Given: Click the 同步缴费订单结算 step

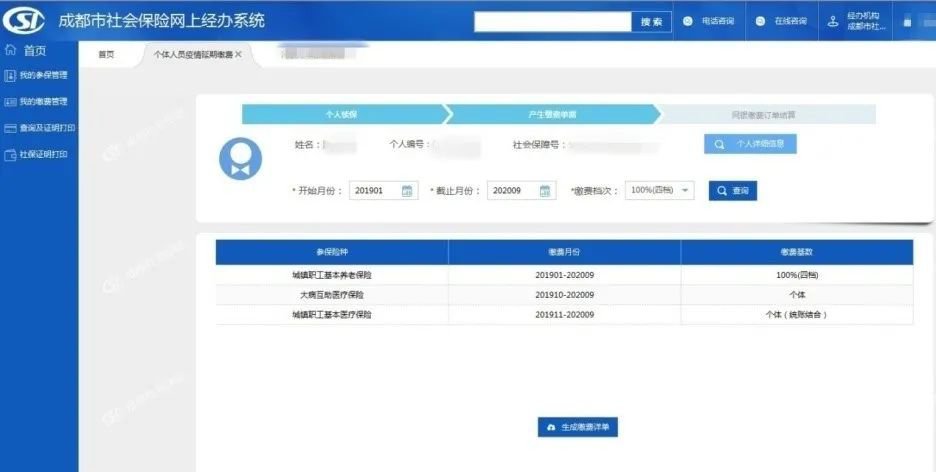Looking at the screenshot, I should click(x=764, y=115).
